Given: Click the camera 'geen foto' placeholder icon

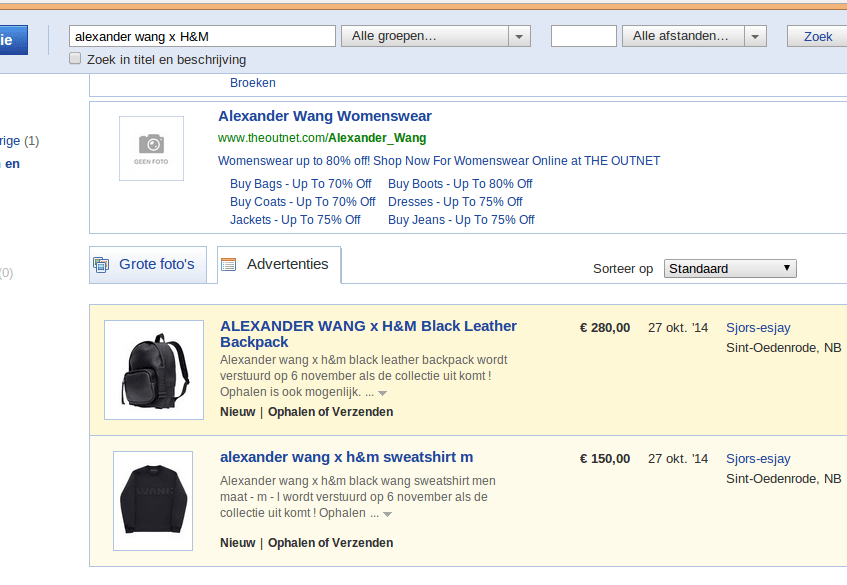Looking at the screenshot, I should click(x=151, y=148).
